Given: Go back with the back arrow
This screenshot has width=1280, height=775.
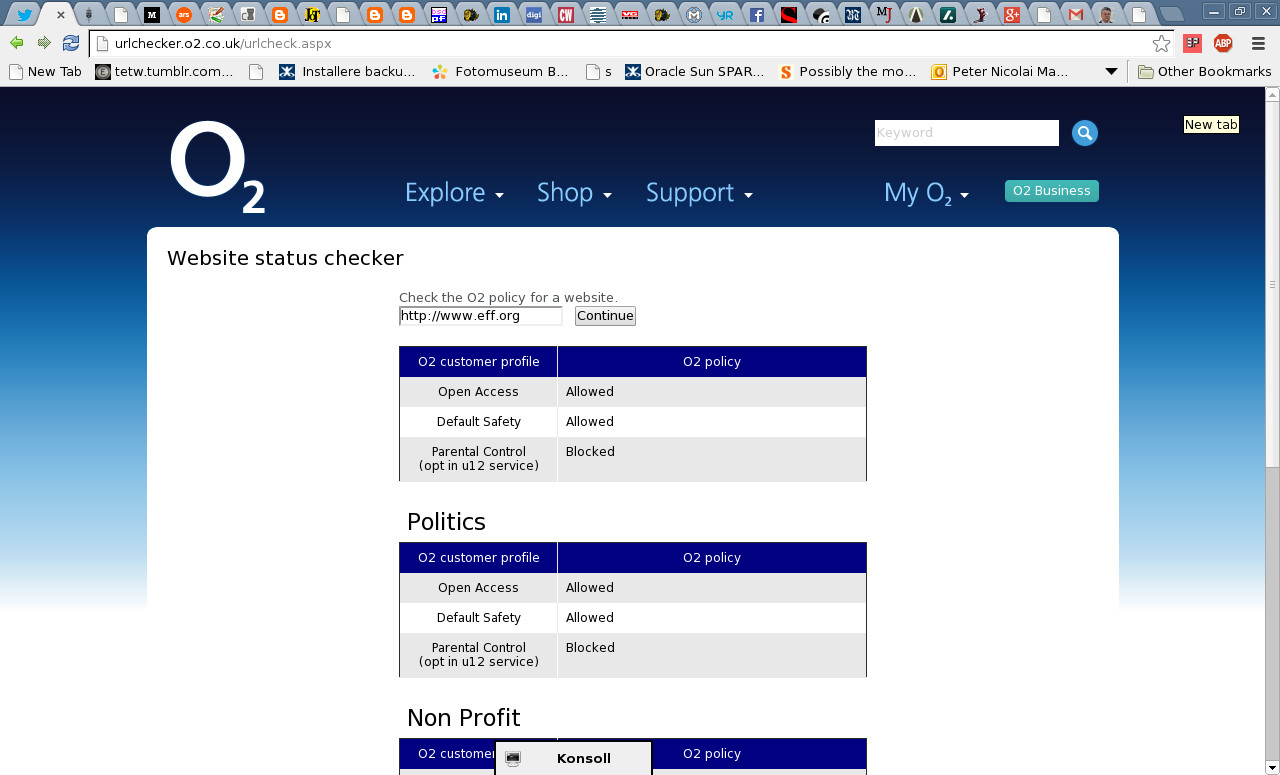Looking at the screenshot, I should click(17, 43).
